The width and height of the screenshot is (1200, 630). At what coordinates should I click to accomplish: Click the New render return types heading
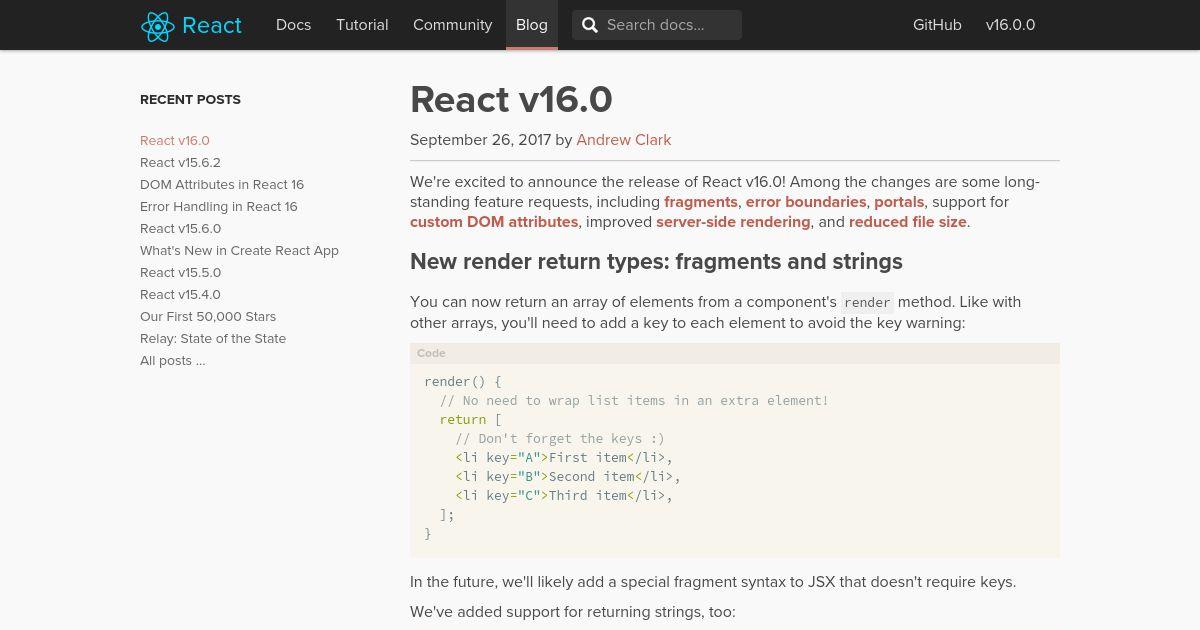tap(656, 262)
